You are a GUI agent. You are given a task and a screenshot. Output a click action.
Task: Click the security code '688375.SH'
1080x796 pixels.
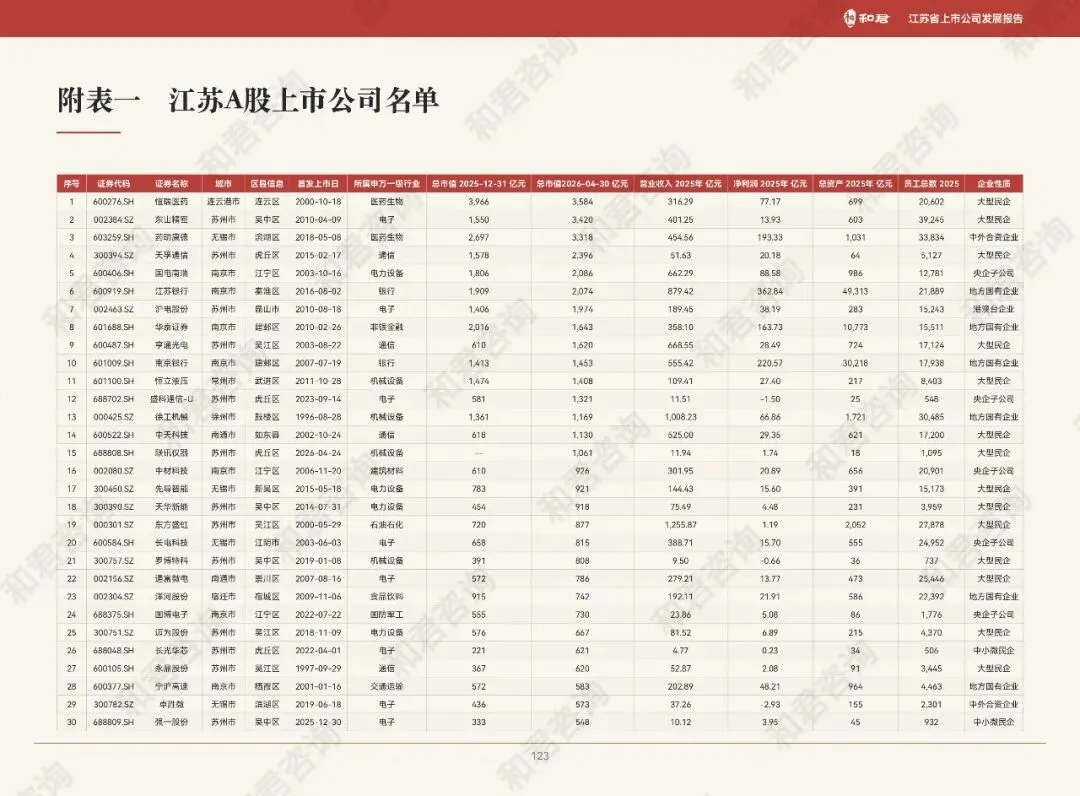pyautogui.click(x=114, y=614)
